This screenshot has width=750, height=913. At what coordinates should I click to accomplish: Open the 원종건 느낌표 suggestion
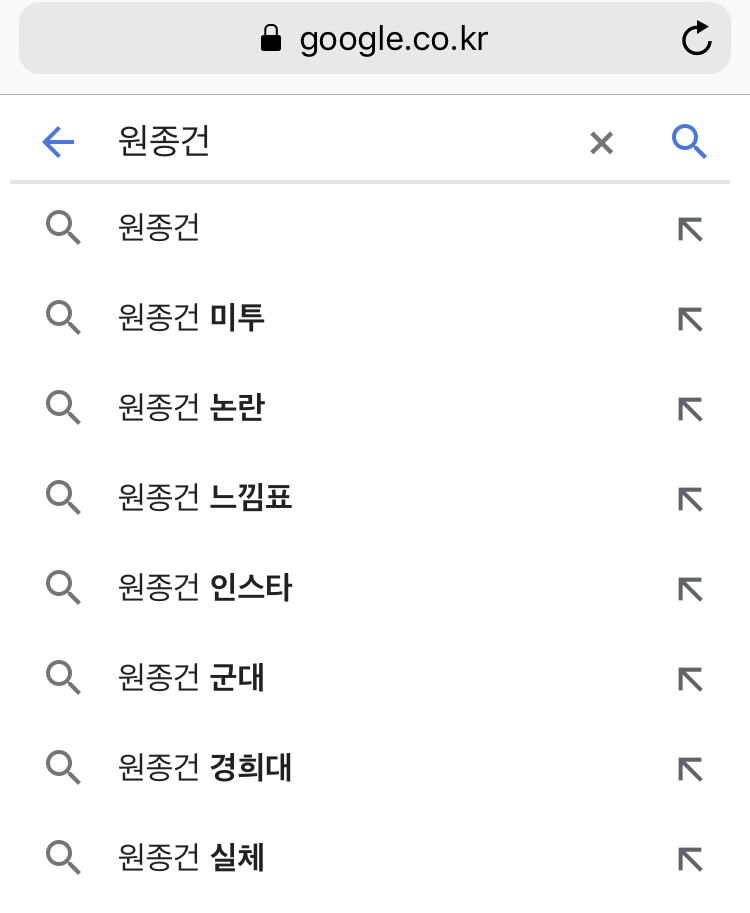(205, 498)
